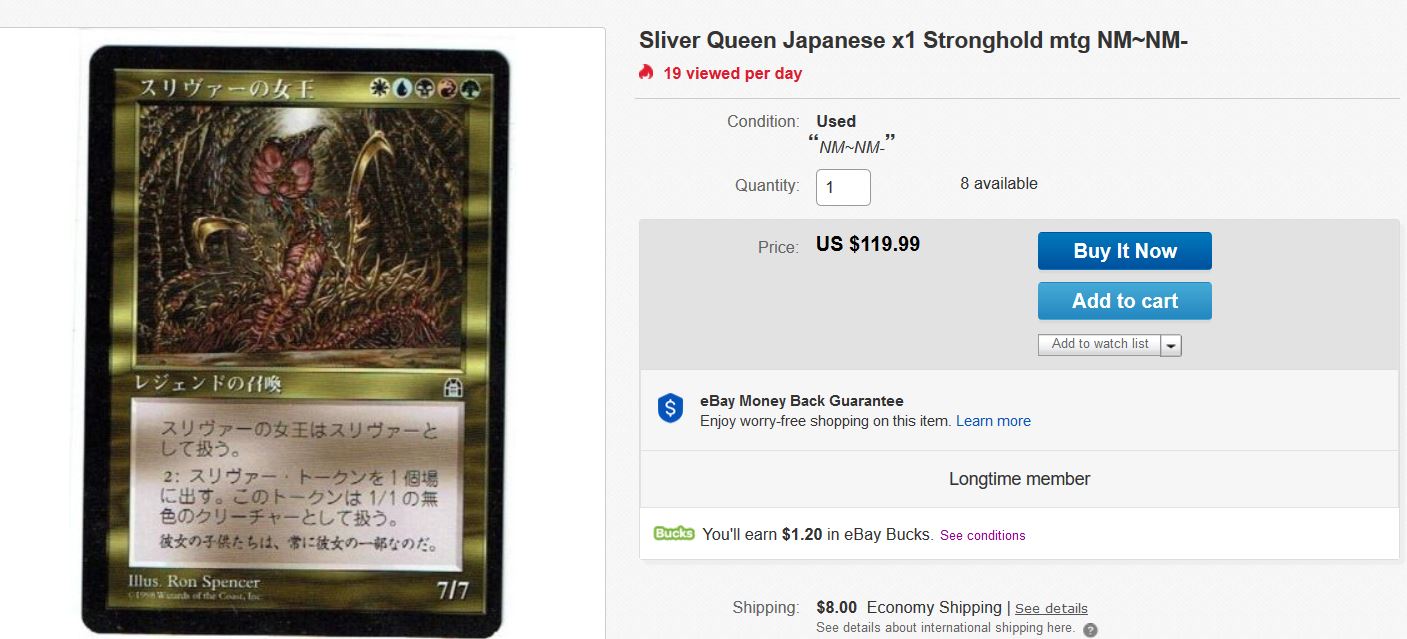
Task: Expand the watch list dropdown arrow
Action: coord(1171,345)
